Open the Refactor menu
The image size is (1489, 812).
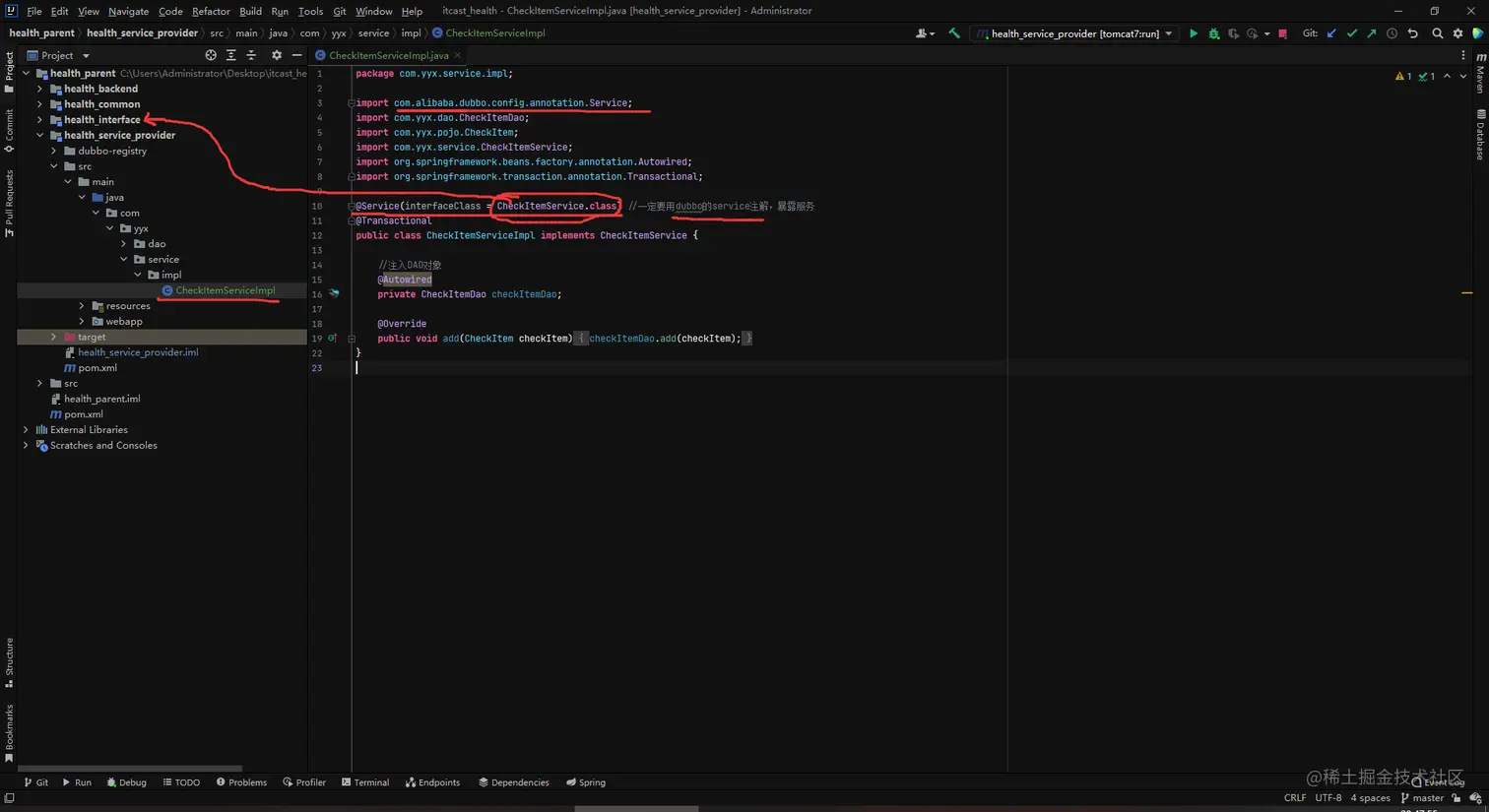(211, 11)
